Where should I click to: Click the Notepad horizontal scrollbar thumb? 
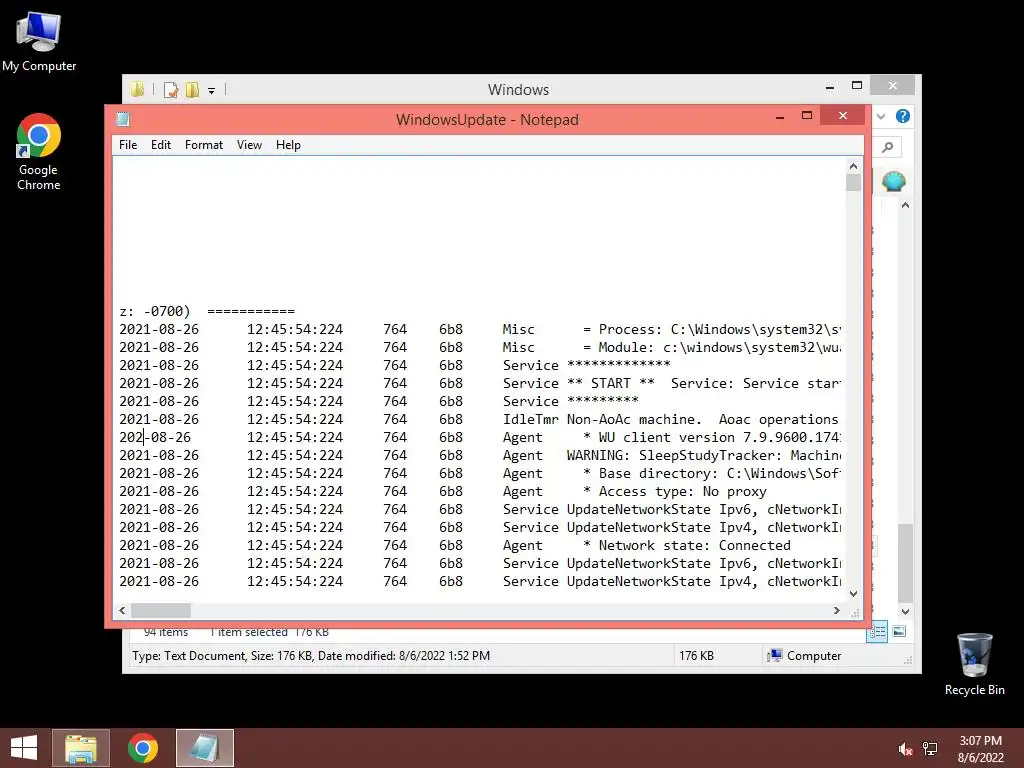(x=161, y=611)
